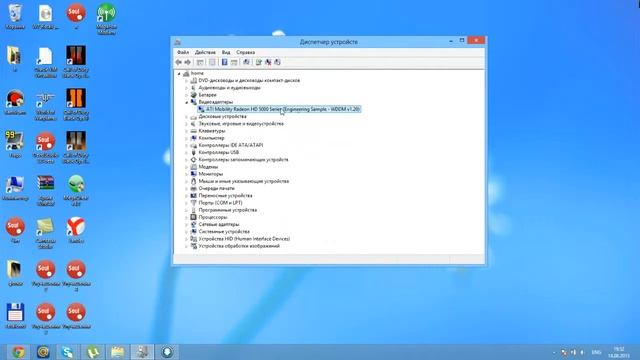Toggle the action pane toolbar icon
This screenshot has width=640, height=360.
tap(234, 62)
